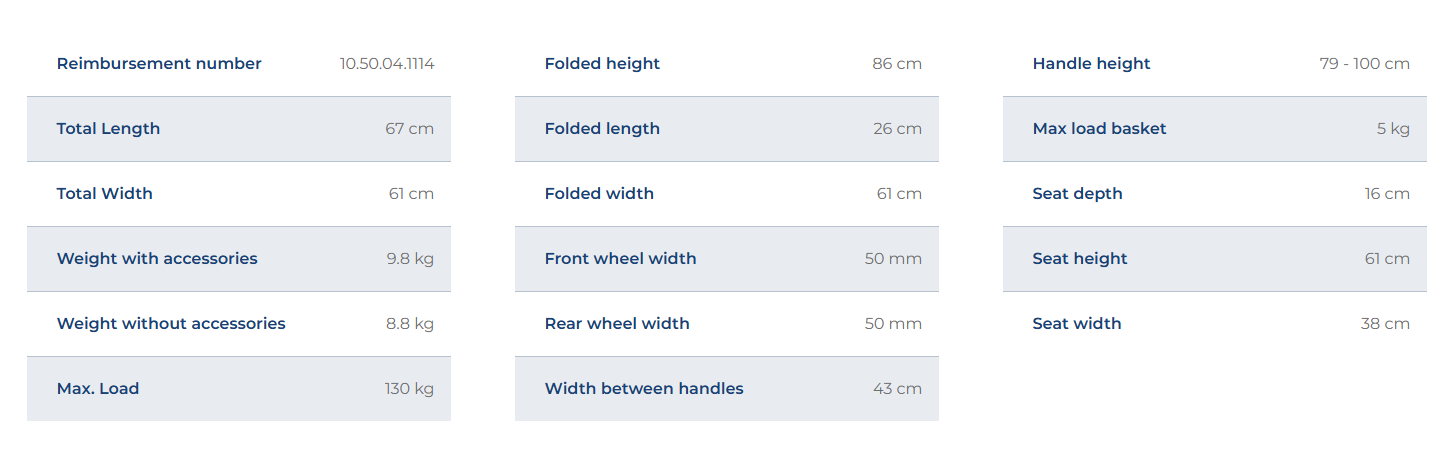
Task: Click the Max. Load label
Action: (x=97, y=389)
